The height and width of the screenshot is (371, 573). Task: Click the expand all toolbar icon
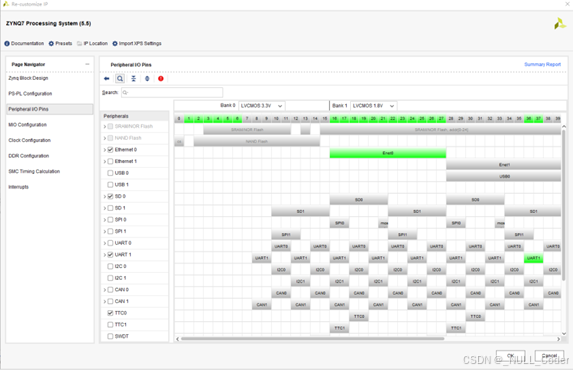tap(147, 79)
